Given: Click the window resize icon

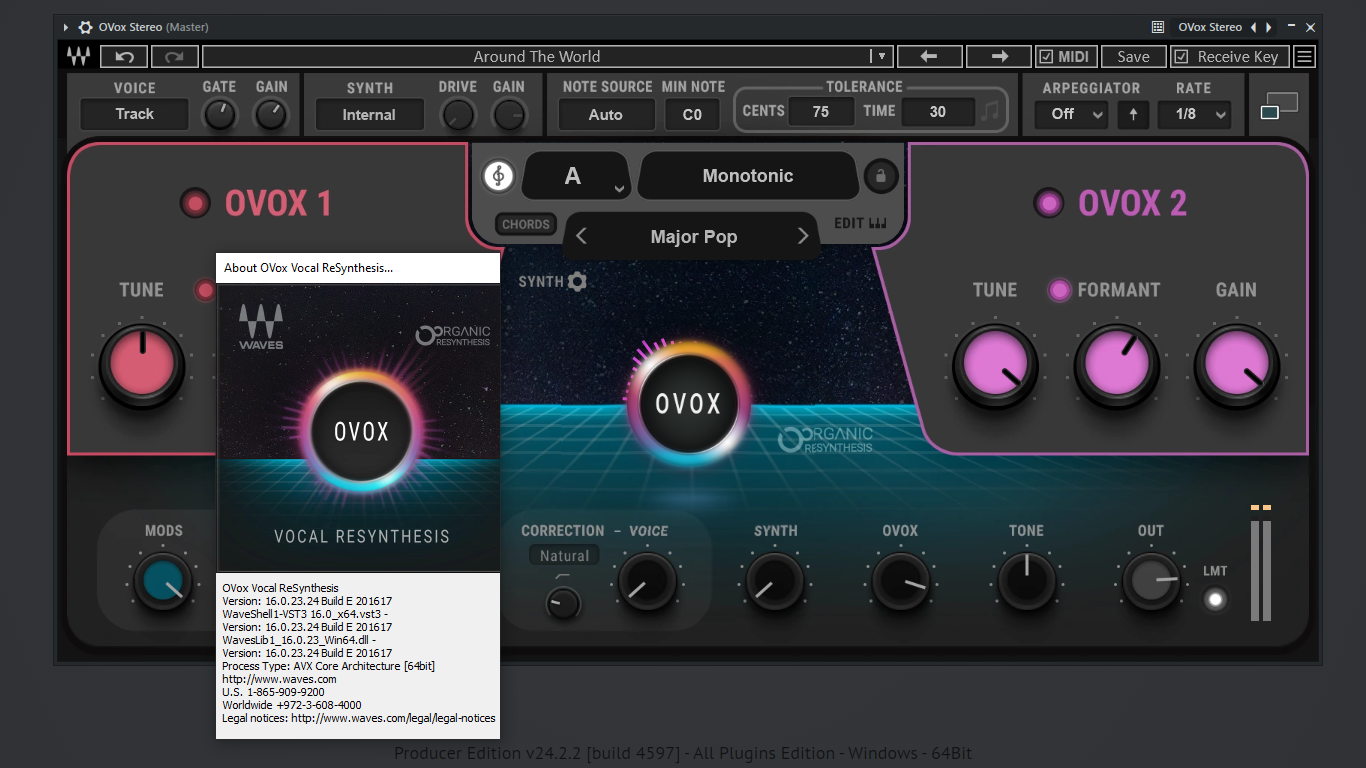Looking at the screenshot, I should click(x=1279, y=106).
